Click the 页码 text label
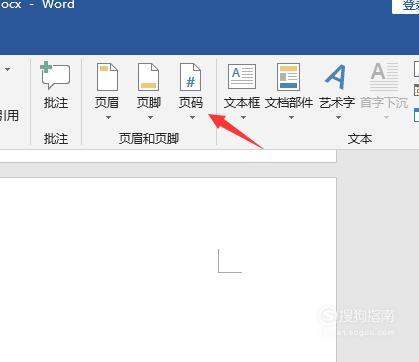 191,103
